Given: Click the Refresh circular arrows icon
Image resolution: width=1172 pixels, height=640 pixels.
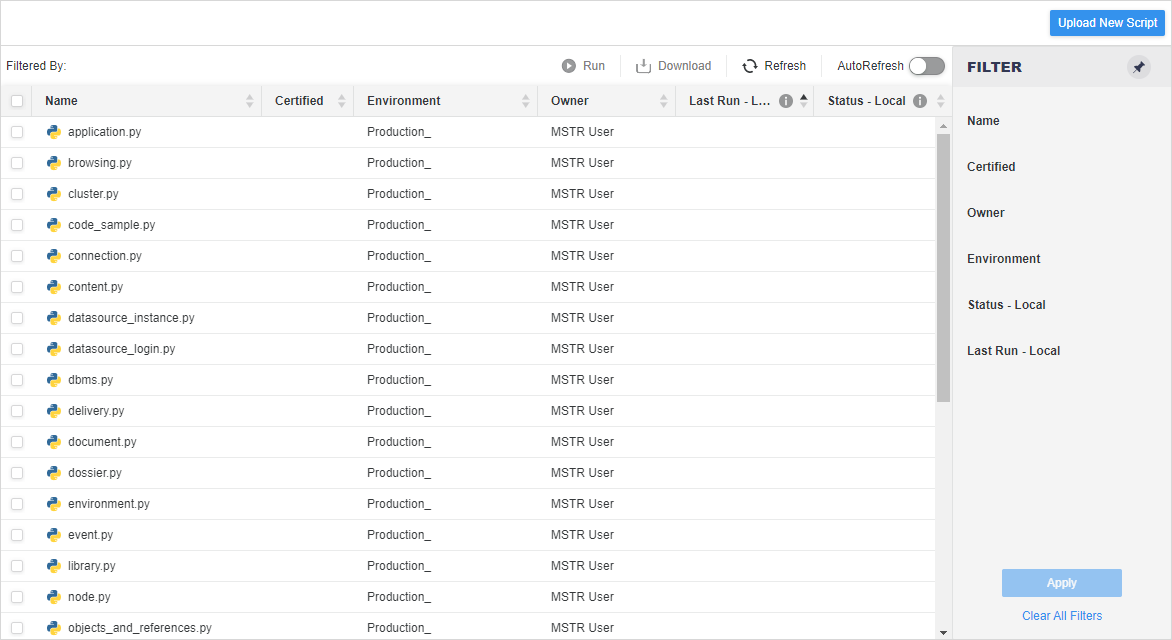Looking at the screenshot, I should point(750,66).
